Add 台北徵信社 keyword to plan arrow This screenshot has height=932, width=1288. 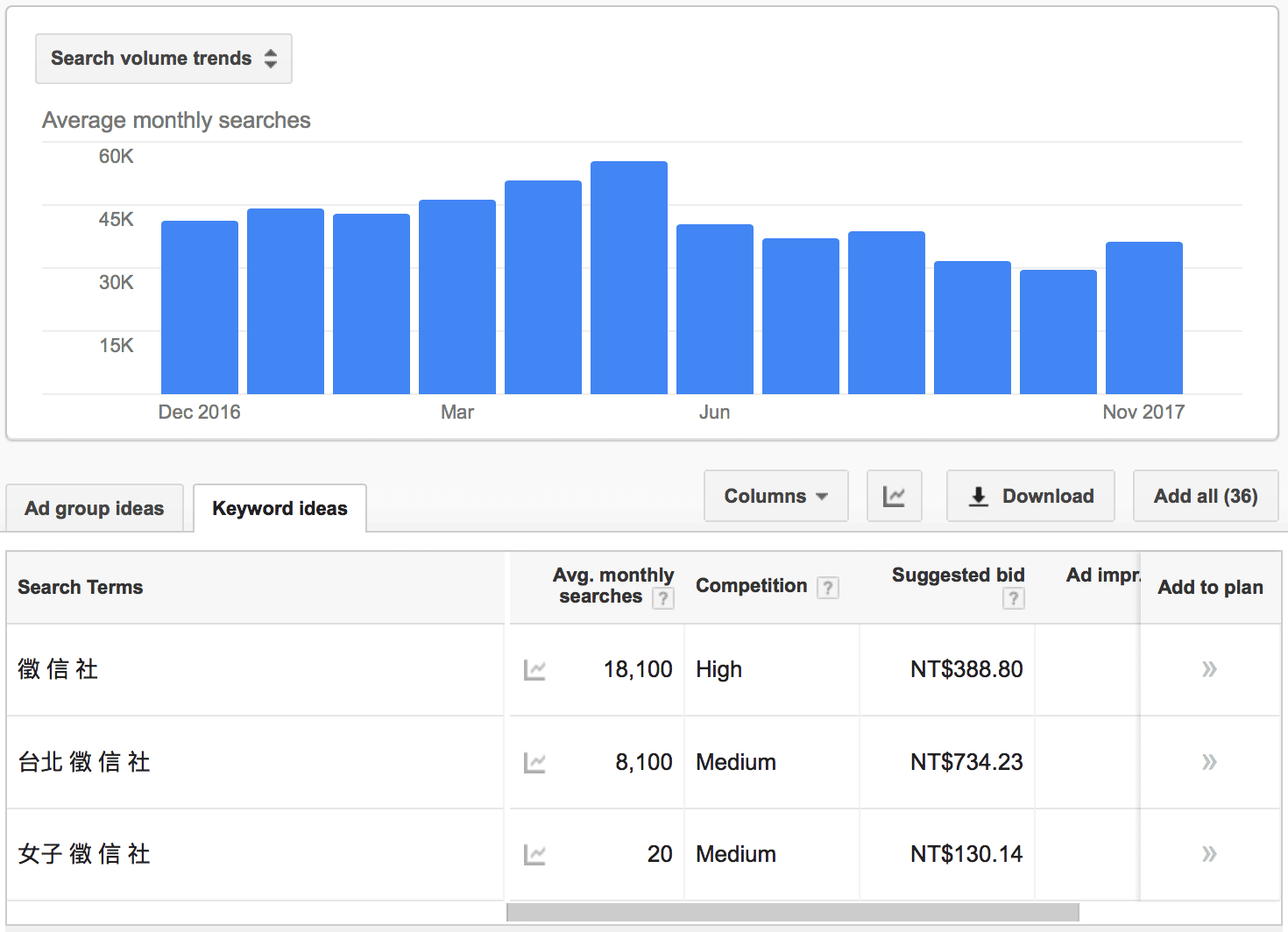click(x=1209, y=762)
